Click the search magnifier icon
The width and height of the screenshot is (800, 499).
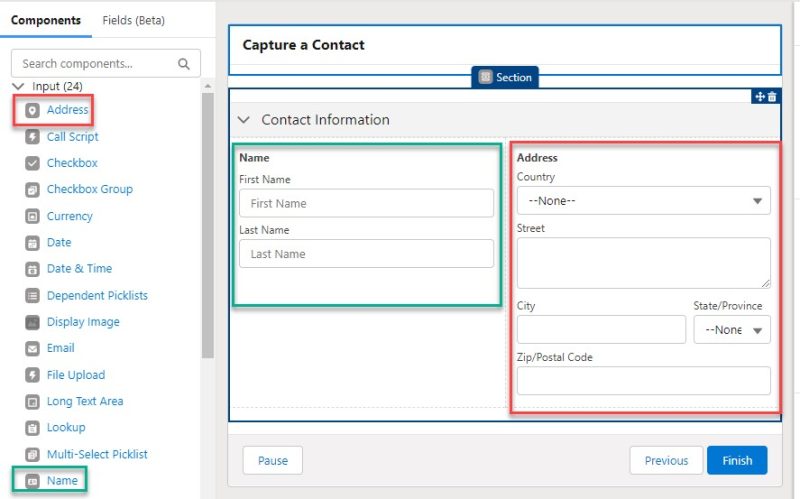point(184,64)
